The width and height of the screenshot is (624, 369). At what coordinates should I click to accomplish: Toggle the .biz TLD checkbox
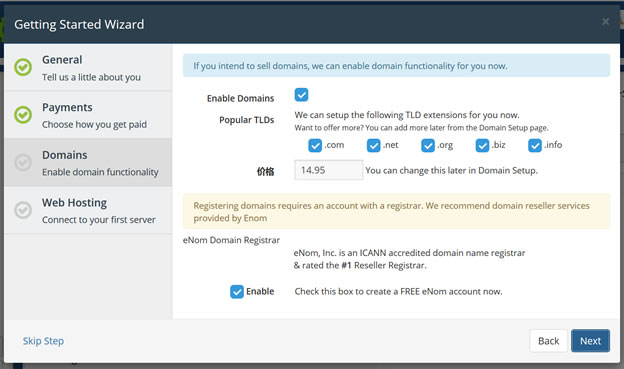click(x=482, y=145)
